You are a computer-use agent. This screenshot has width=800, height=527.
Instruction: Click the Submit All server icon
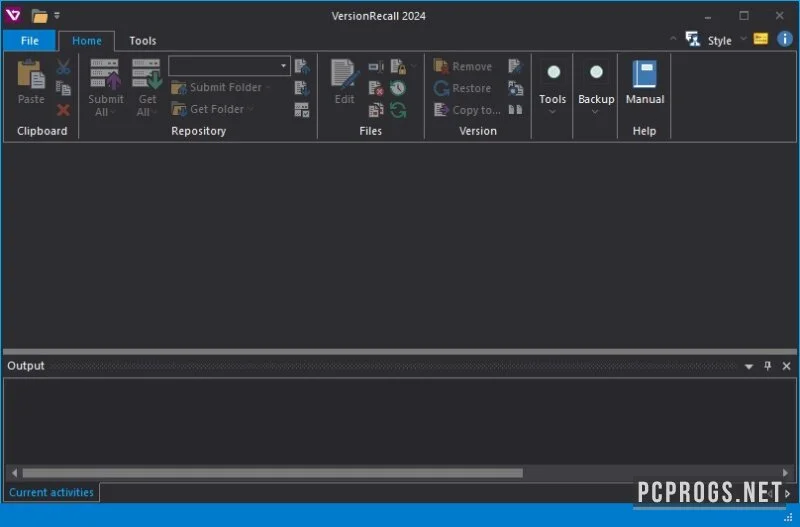click(x=106, y=74)
